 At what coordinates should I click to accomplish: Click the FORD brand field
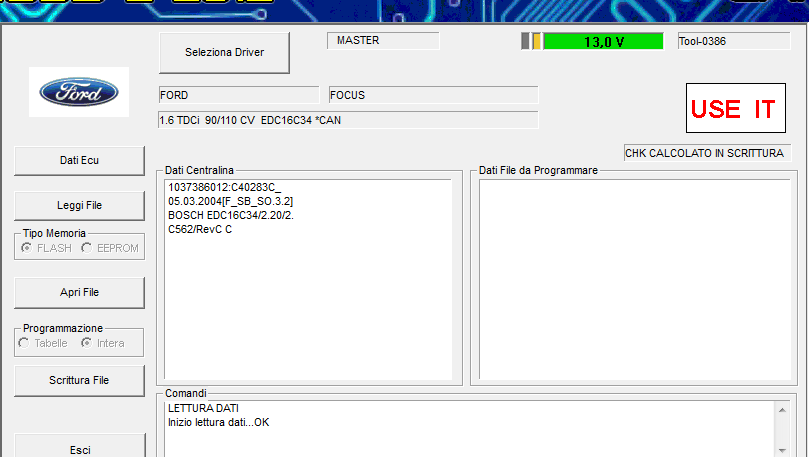point(239,95)
